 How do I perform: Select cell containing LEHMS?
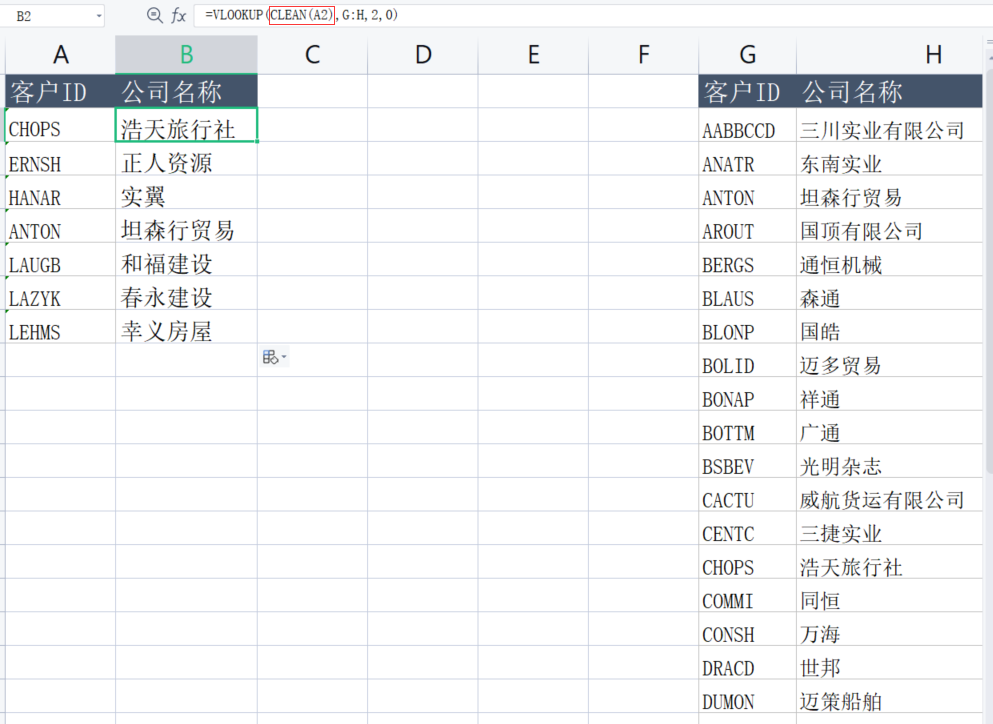point(60,326)
